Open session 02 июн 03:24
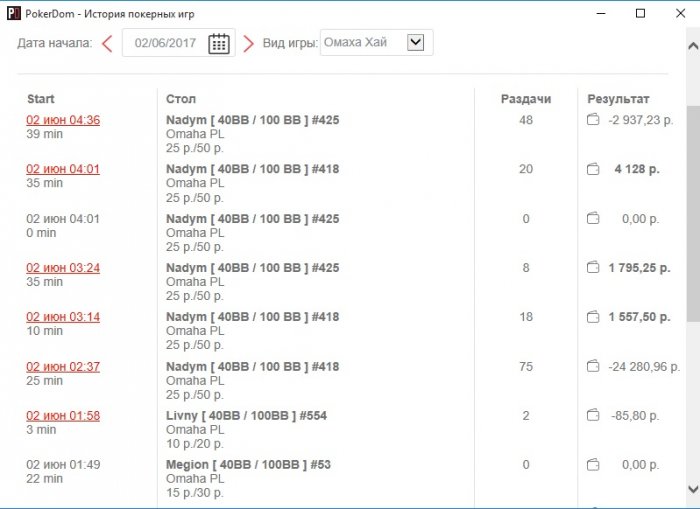Screen dimensions: 700x509 [x=63, y=268]
